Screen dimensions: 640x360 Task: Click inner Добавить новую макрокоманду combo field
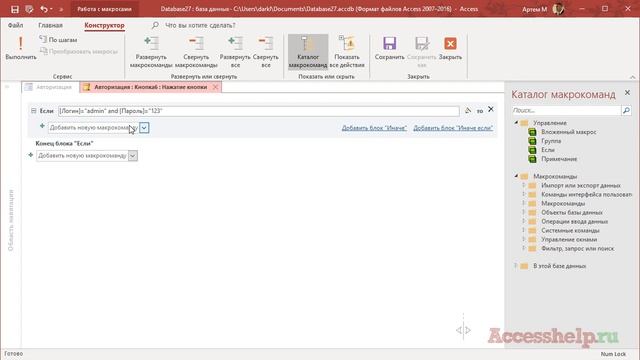click(93, 128)
